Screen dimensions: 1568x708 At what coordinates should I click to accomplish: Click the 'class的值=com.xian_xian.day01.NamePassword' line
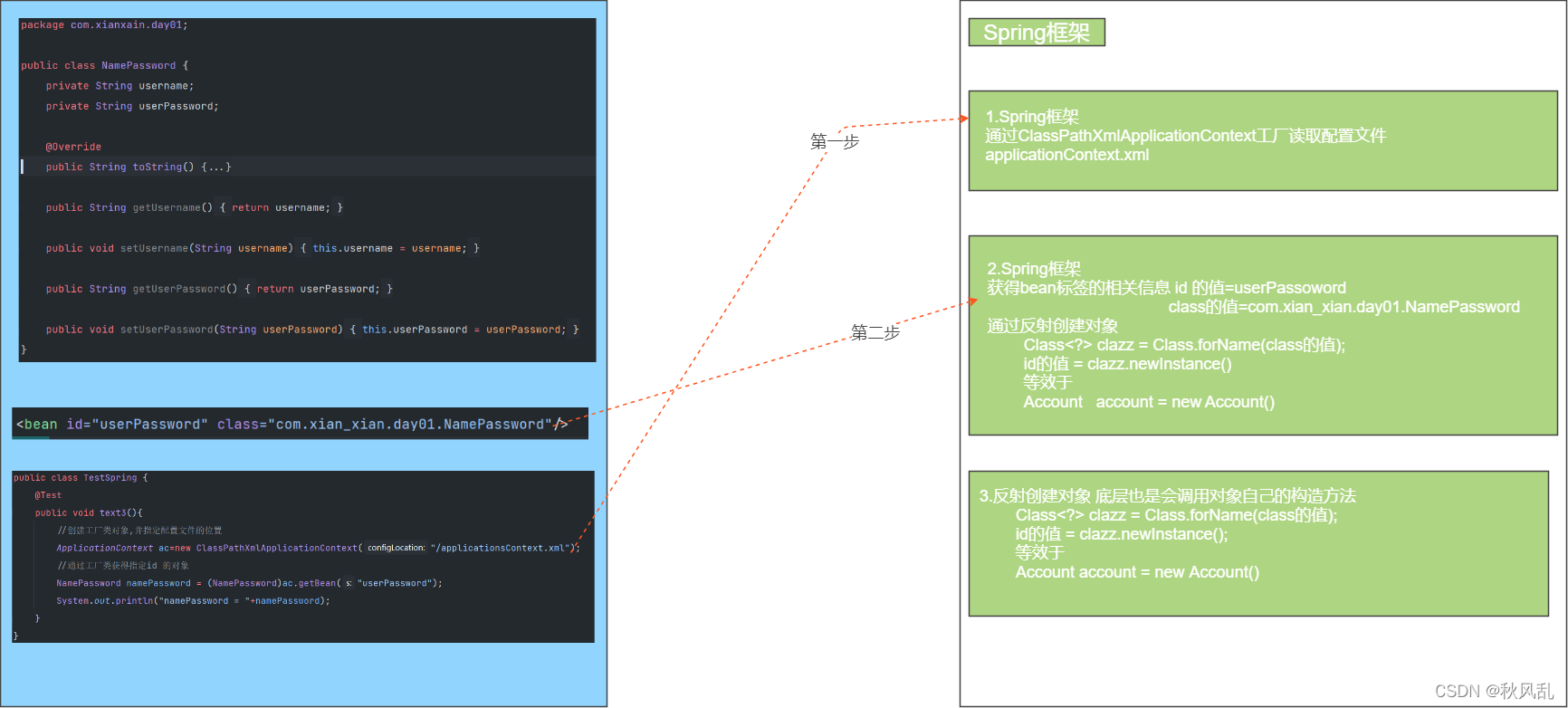[x=1344, y=307]
